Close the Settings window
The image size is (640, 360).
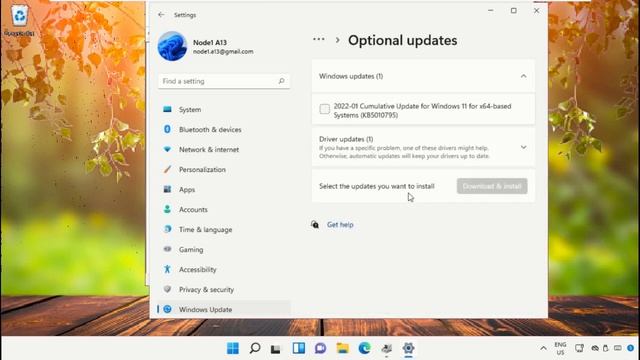click(536, 11)
